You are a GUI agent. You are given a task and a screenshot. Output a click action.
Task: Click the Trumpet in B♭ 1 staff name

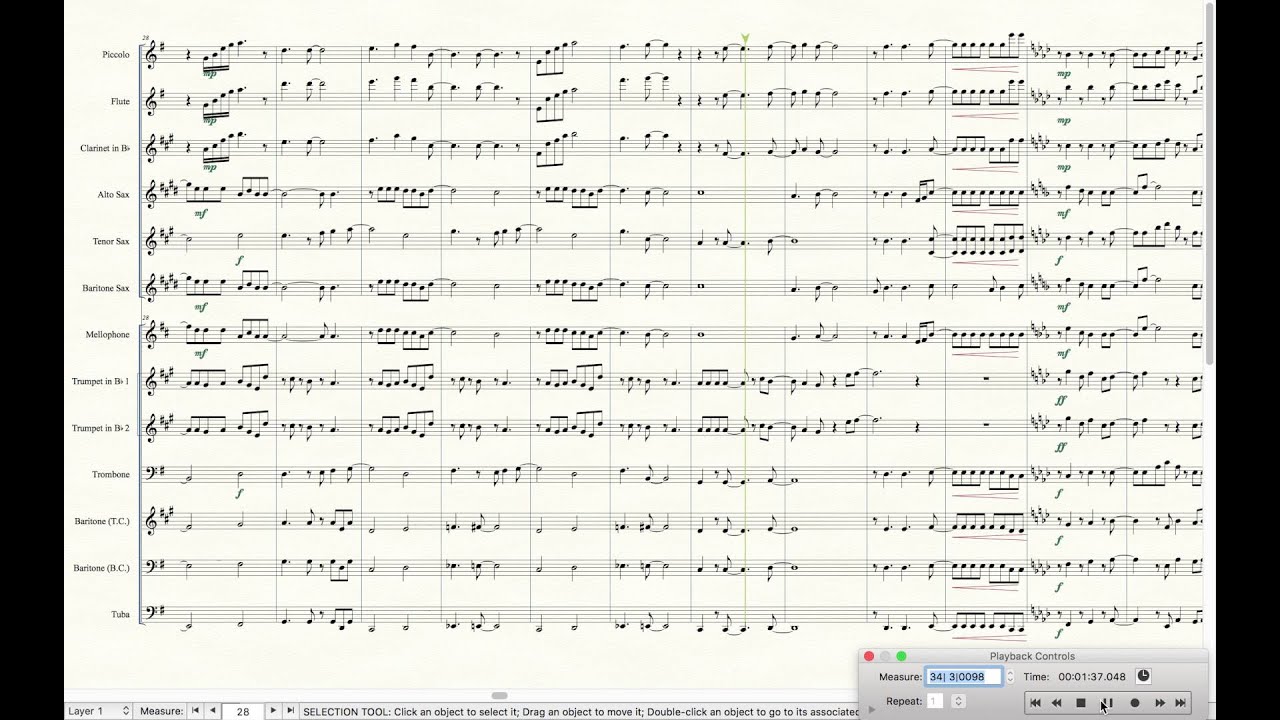[101, 381]
